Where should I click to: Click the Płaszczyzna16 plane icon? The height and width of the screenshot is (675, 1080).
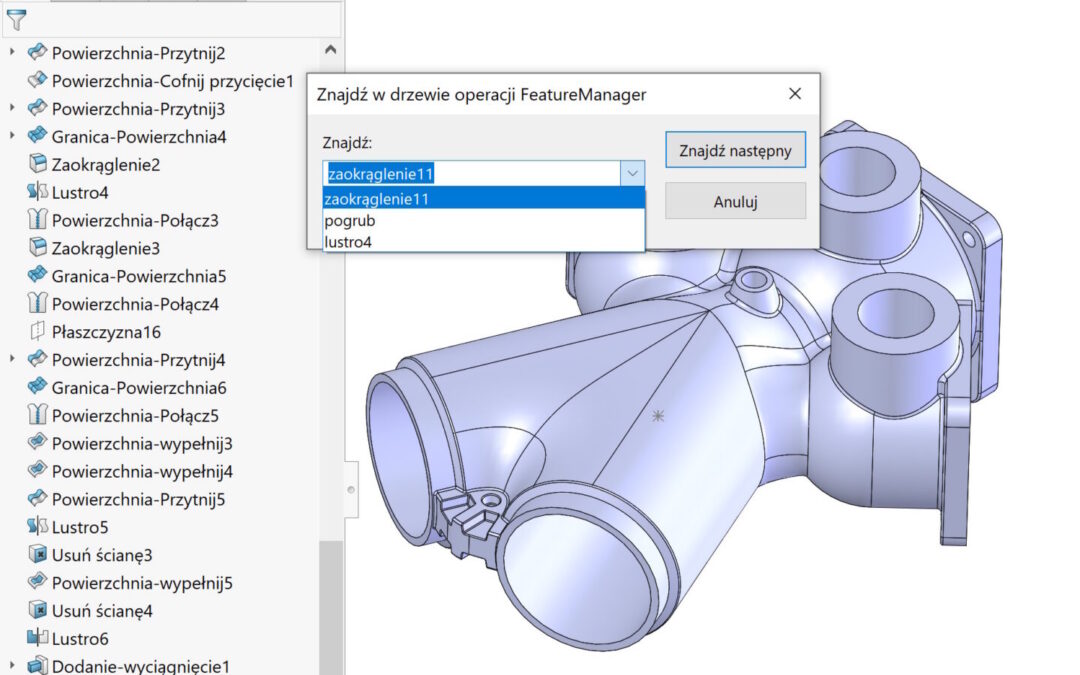click(x=37, y=332)
